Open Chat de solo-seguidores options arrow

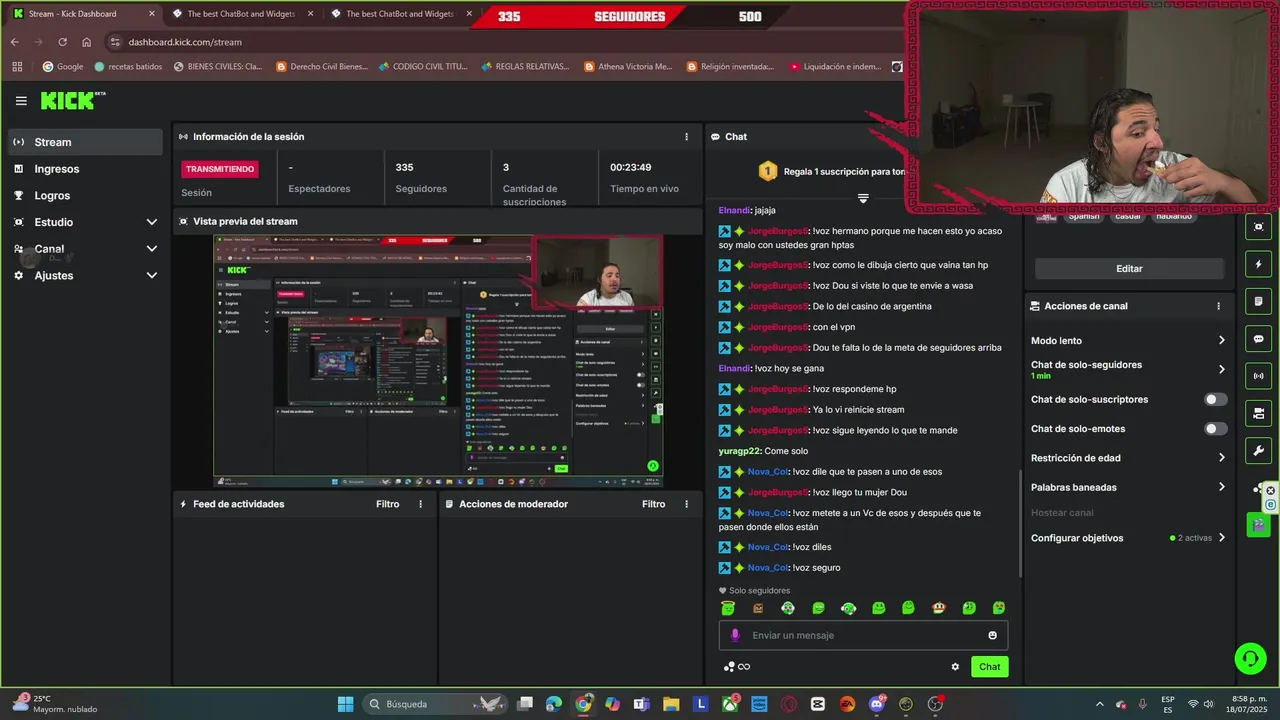(1221, 369)
